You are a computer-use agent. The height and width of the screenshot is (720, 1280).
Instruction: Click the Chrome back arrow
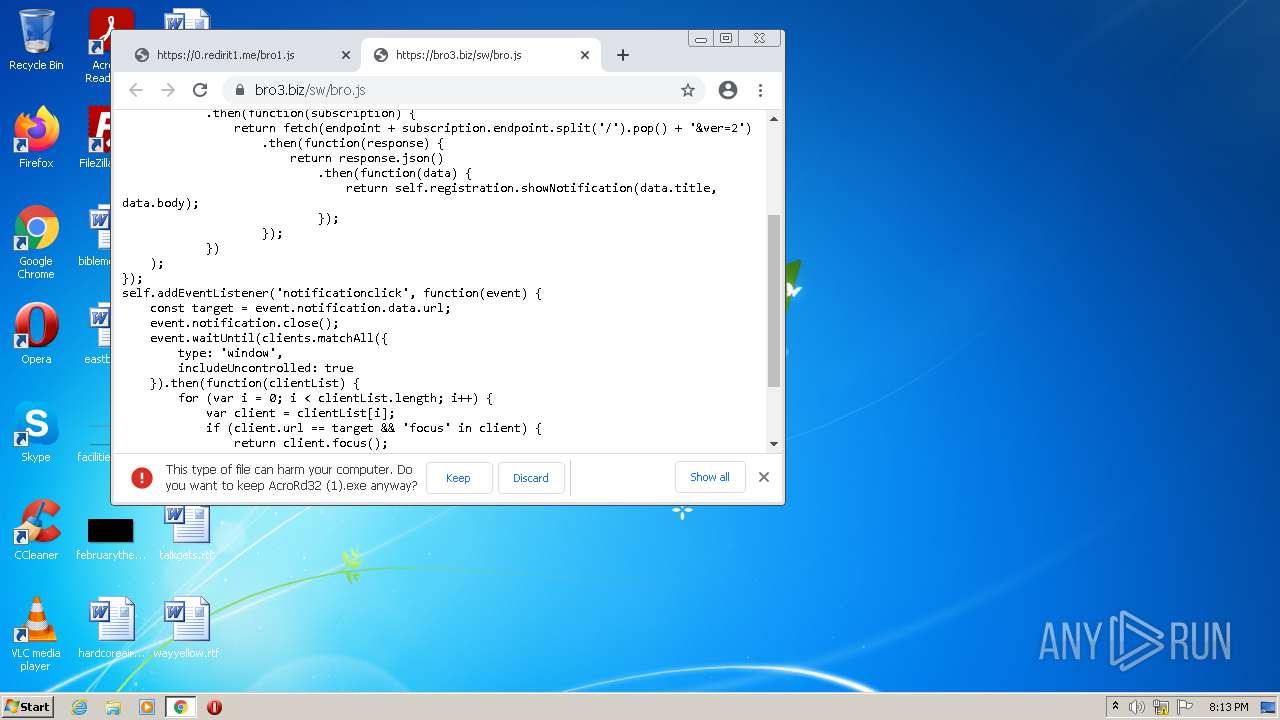pos(136,90)
